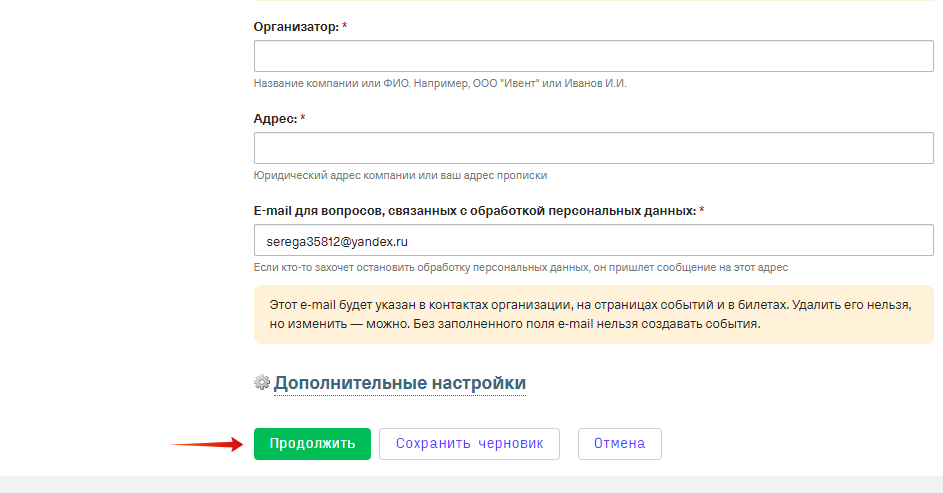Click the hint about Юридический адрес компании
The height and width of the screenshot is (493, 943).
(401, 176)
